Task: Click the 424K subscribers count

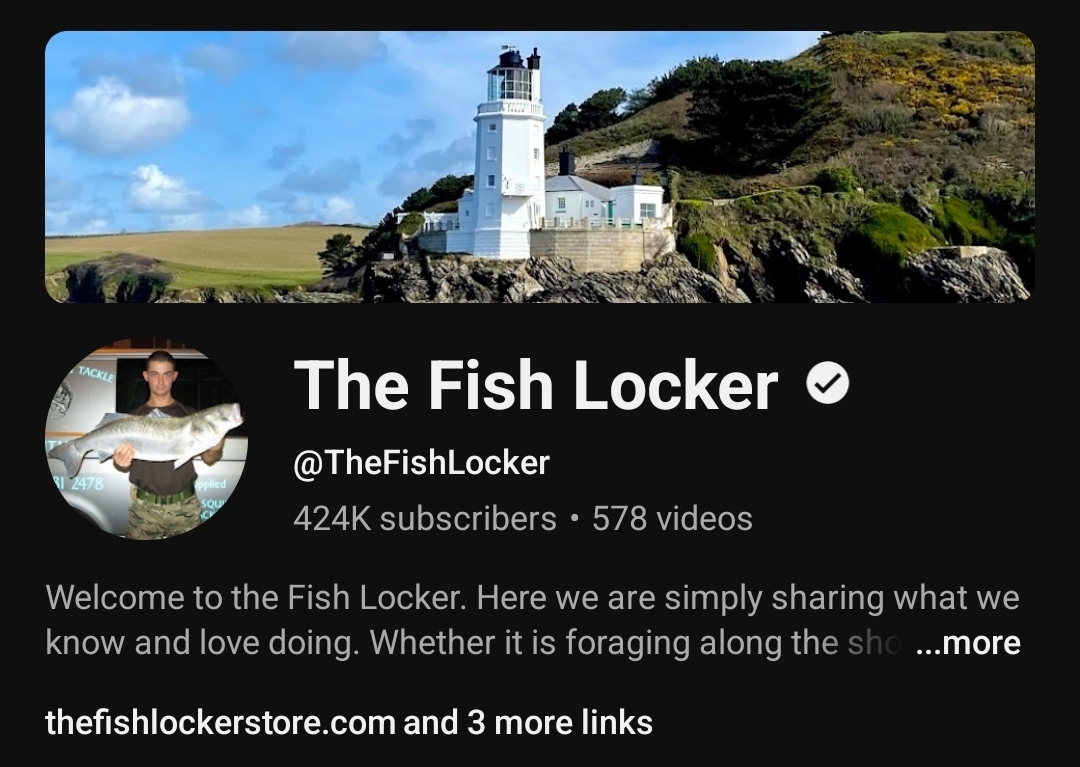Action: pos(424,518)
